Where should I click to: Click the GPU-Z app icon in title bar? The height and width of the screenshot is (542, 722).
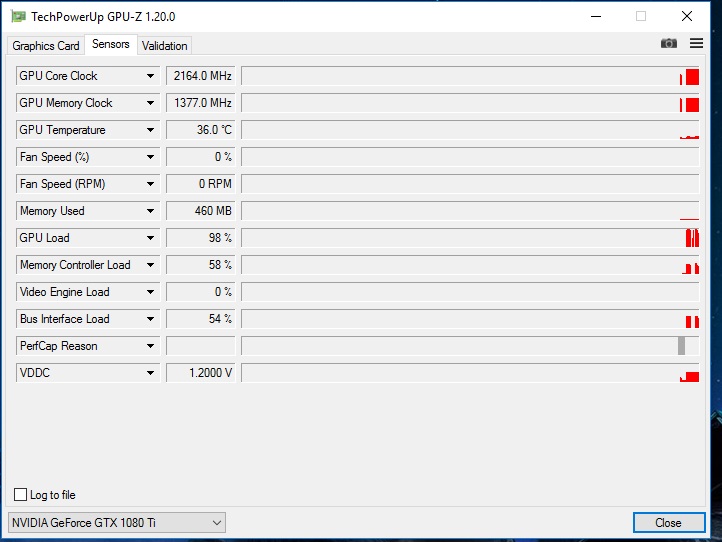[18, 17]
